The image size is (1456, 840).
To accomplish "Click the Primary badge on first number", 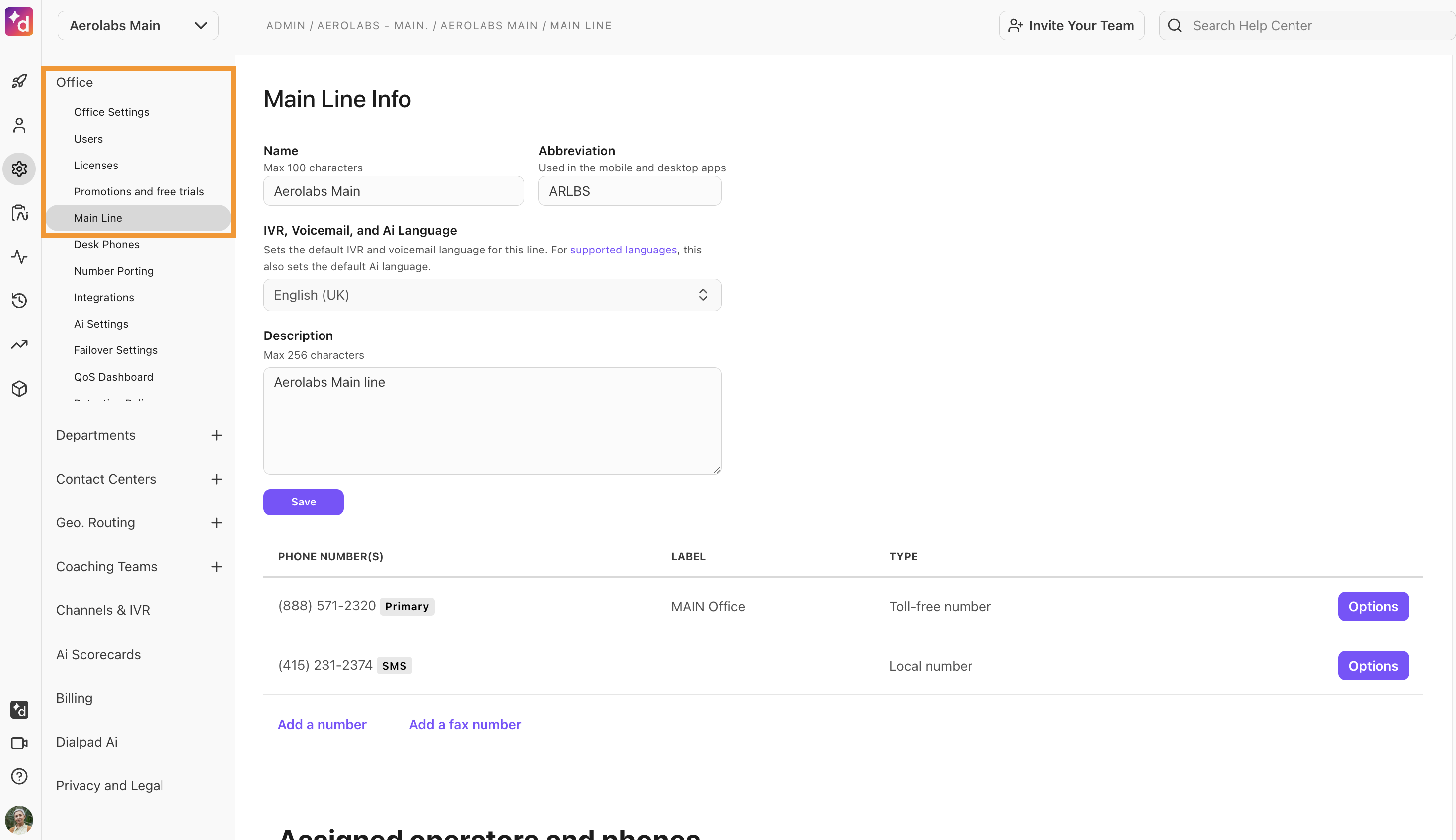I will (407, 607).
